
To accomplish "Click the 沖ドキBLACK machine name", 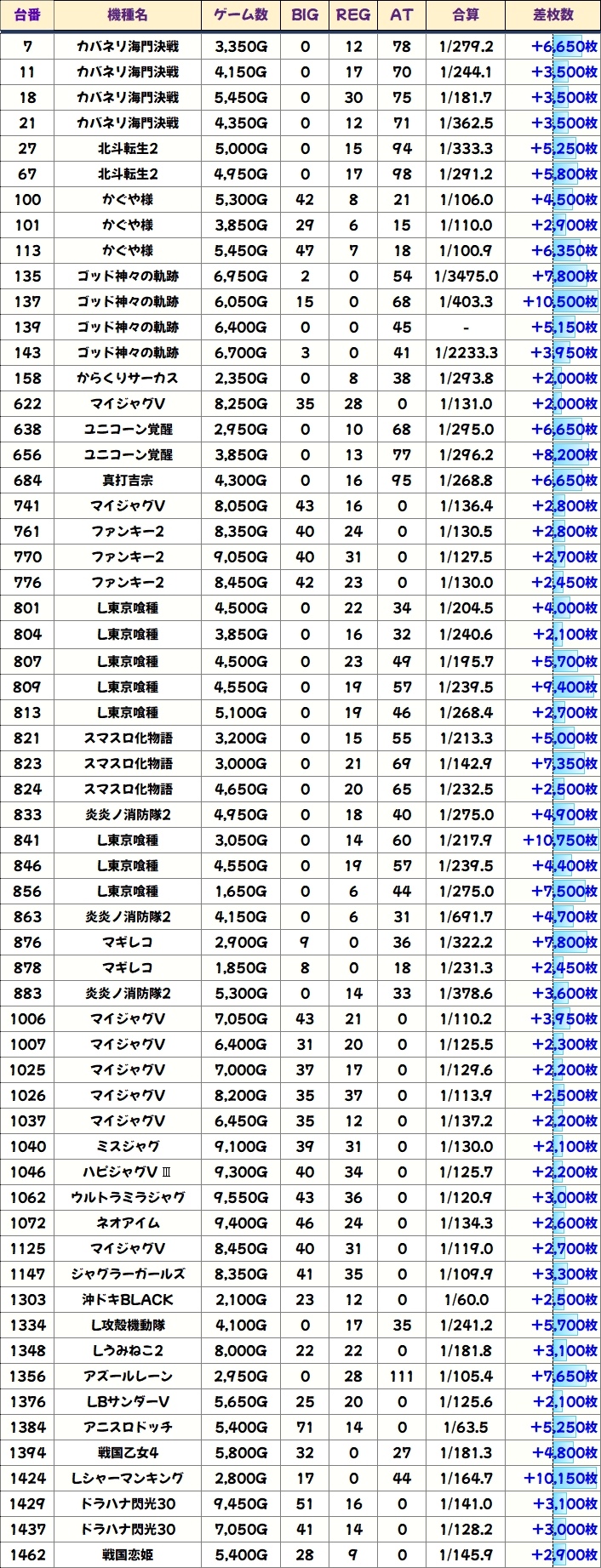I will click(x=128, y=1300).
